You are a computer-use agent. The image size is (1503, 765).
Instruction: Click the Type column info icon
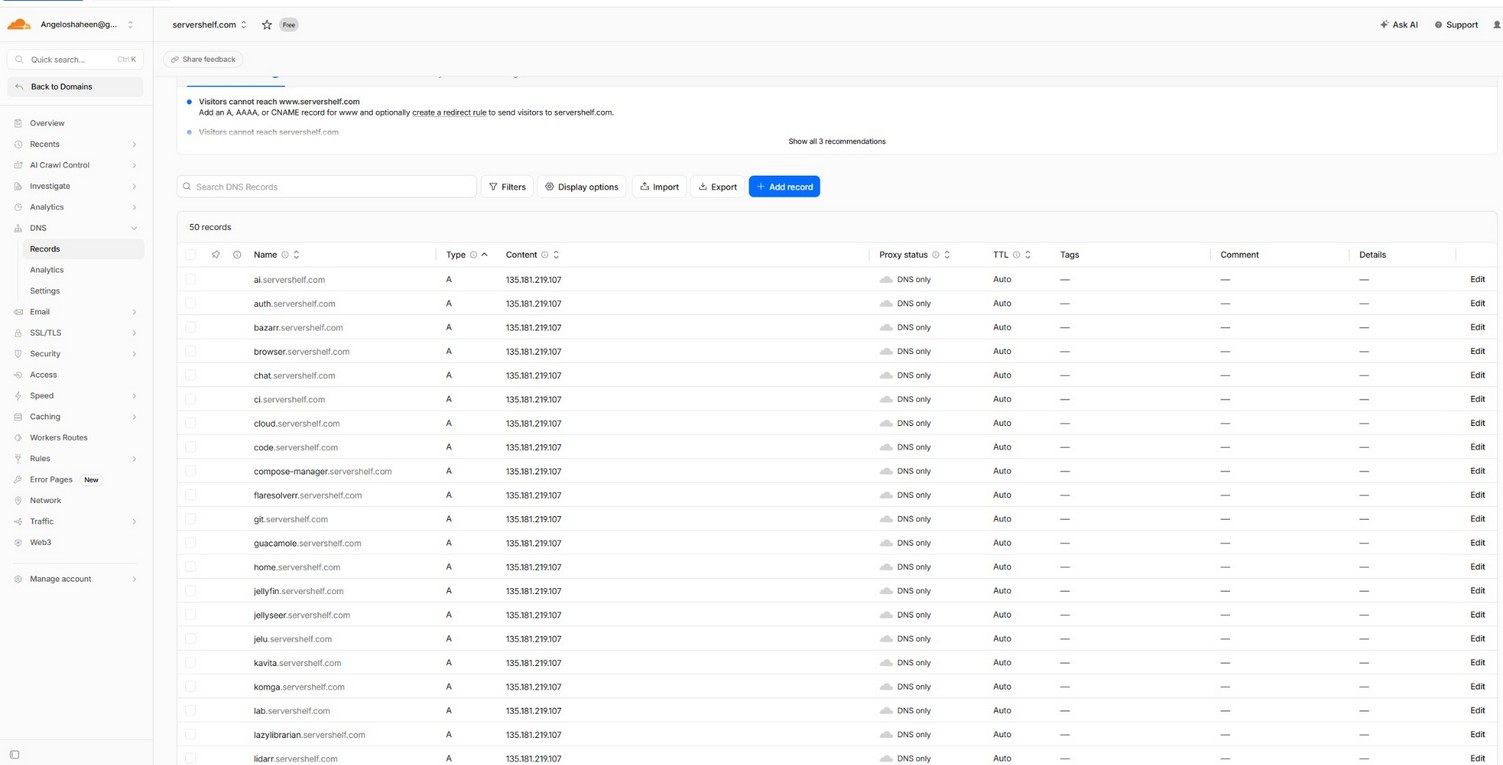(473, 255)
